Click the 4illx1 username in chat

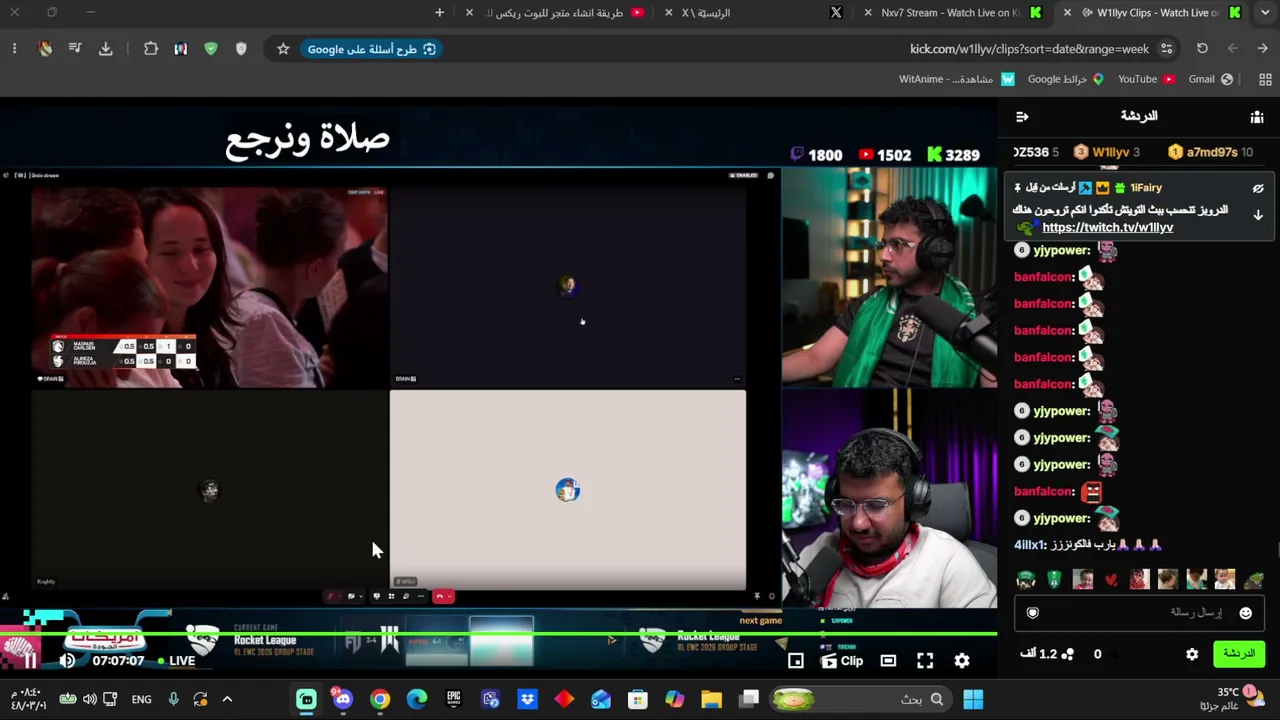point(1028,545)
